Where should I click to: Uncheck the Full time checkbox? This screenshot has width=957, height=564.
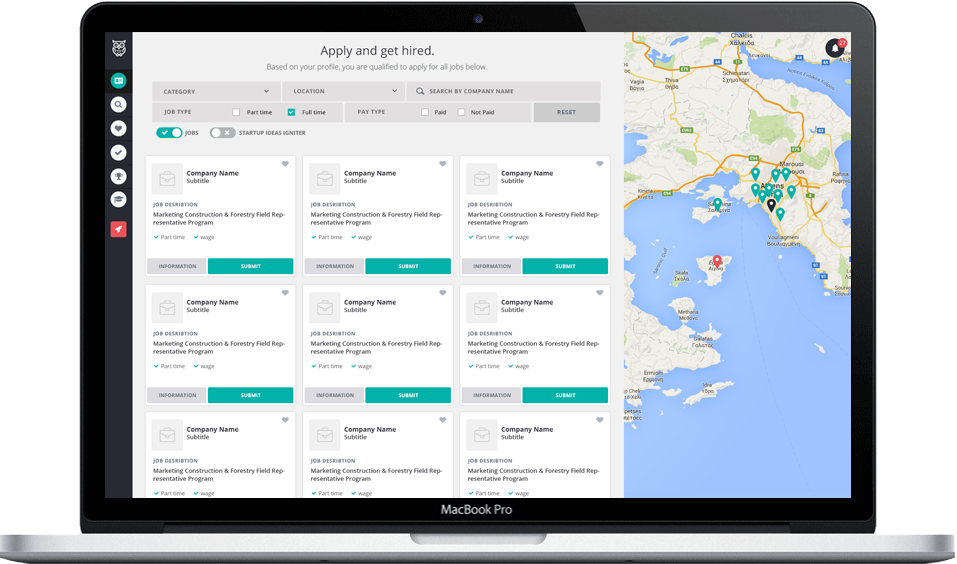[x=291, y=112]
